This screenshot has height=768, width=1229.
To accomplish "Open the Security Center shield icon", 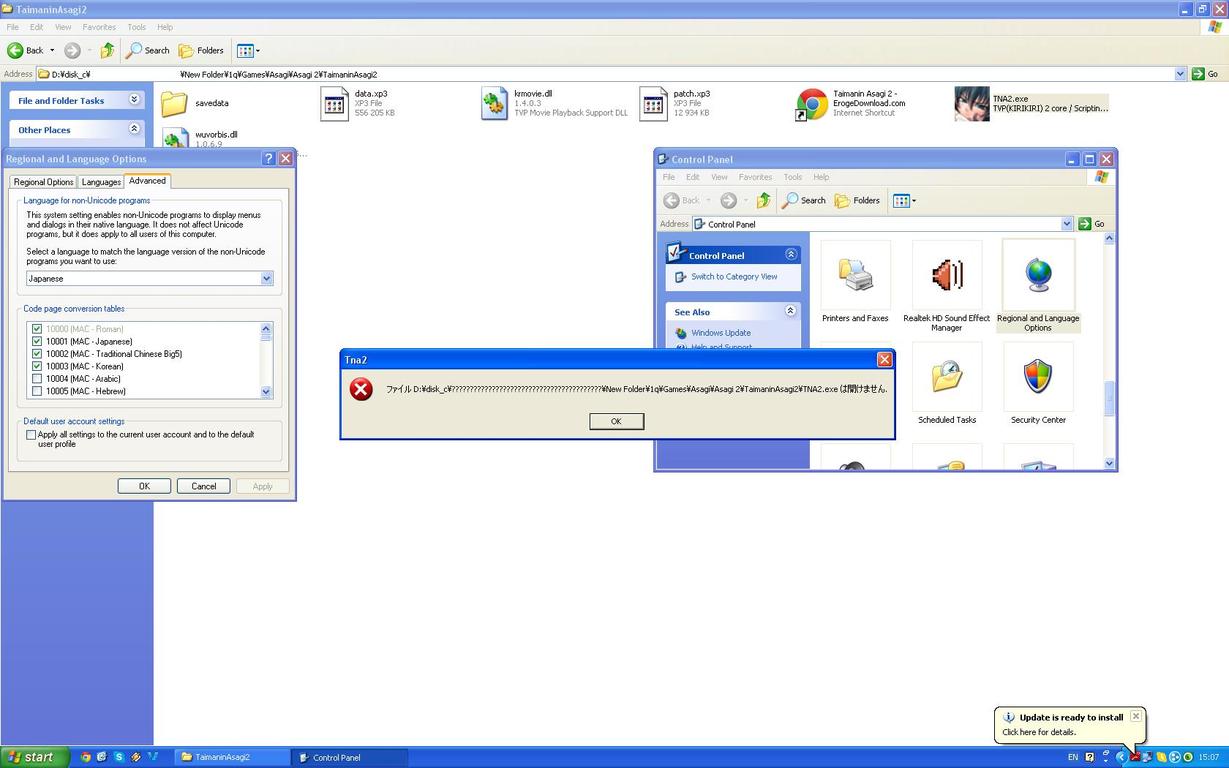I will pyautogui.click(x=1038, y=378).
